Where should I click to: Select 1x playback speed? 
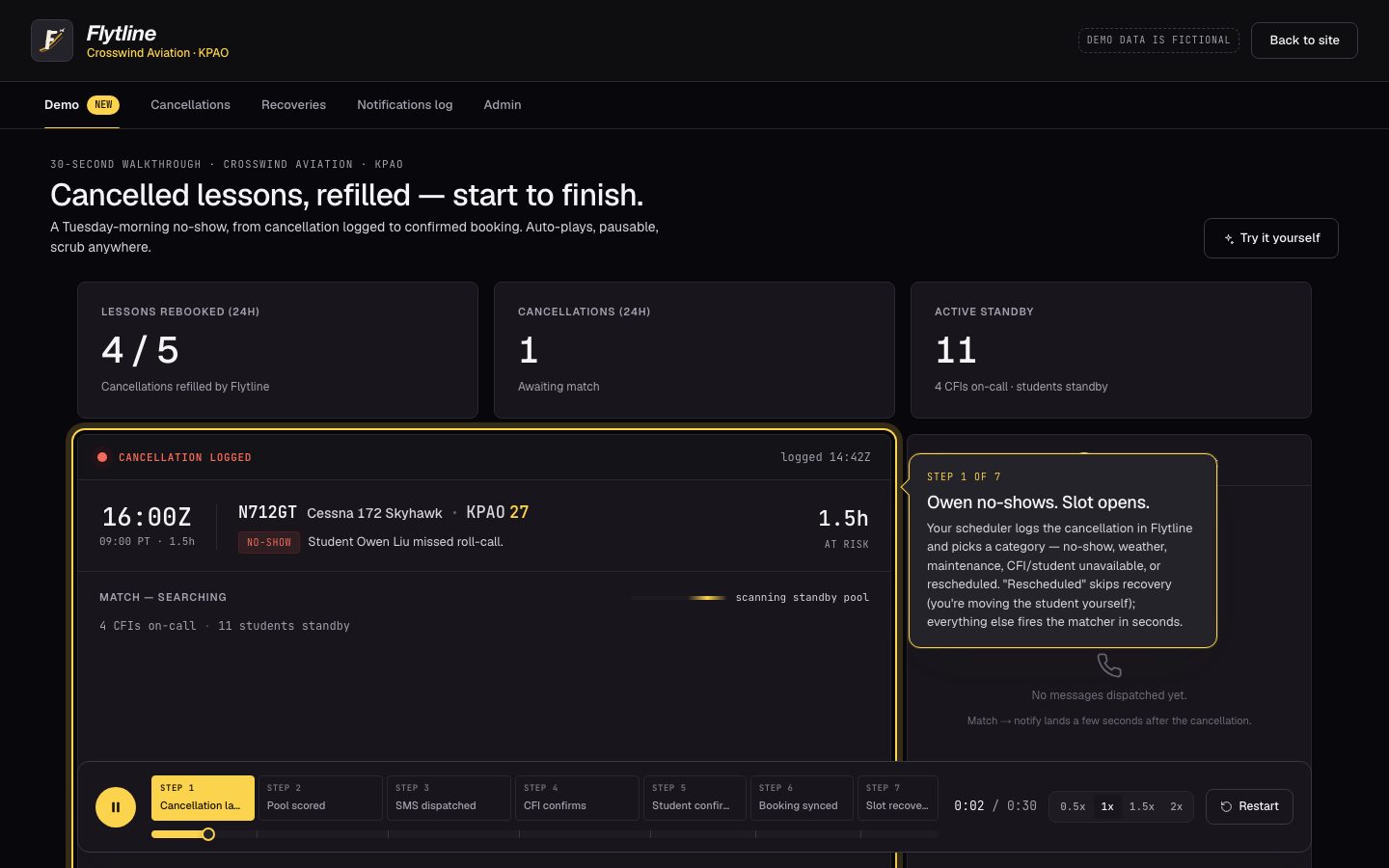pyautogui.click(x=1107, y=806)
